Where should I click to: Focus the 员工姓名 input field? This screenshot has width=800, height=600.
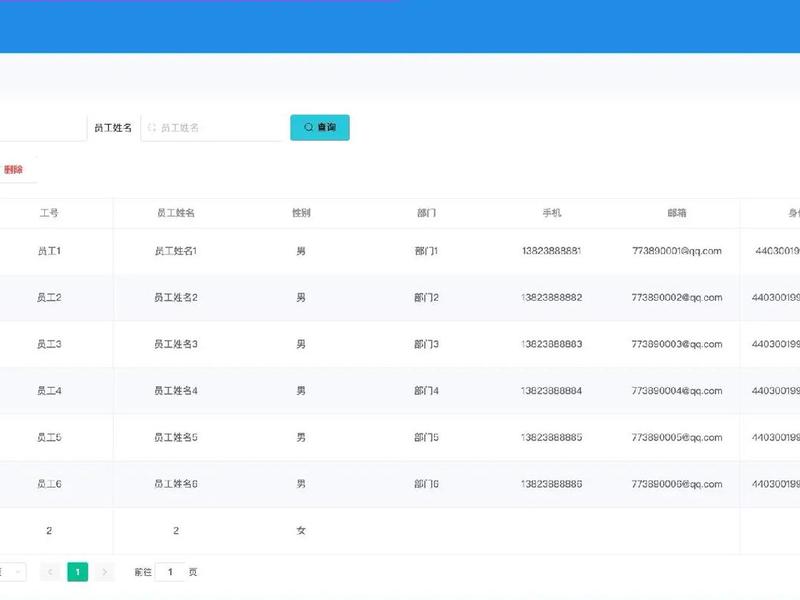coord(212,128)
